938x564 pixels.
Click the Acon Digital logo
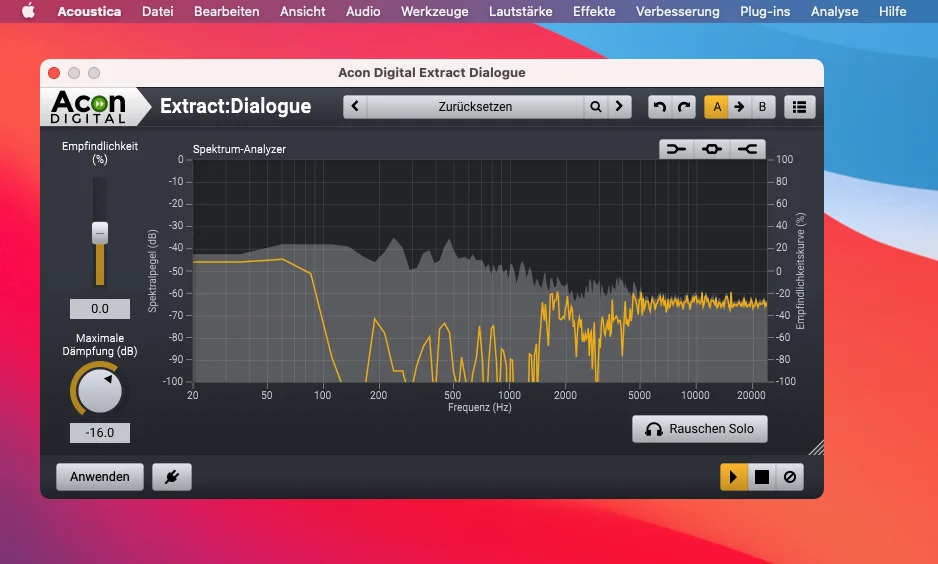(89, 106)
